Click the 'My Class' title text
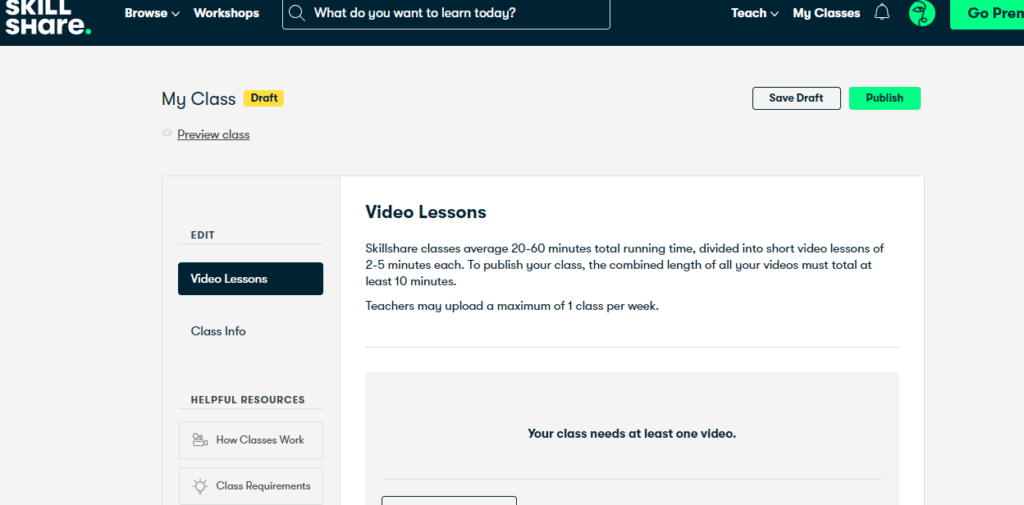The width and height of the screenshot is (1024, 505). coord(199,99)
